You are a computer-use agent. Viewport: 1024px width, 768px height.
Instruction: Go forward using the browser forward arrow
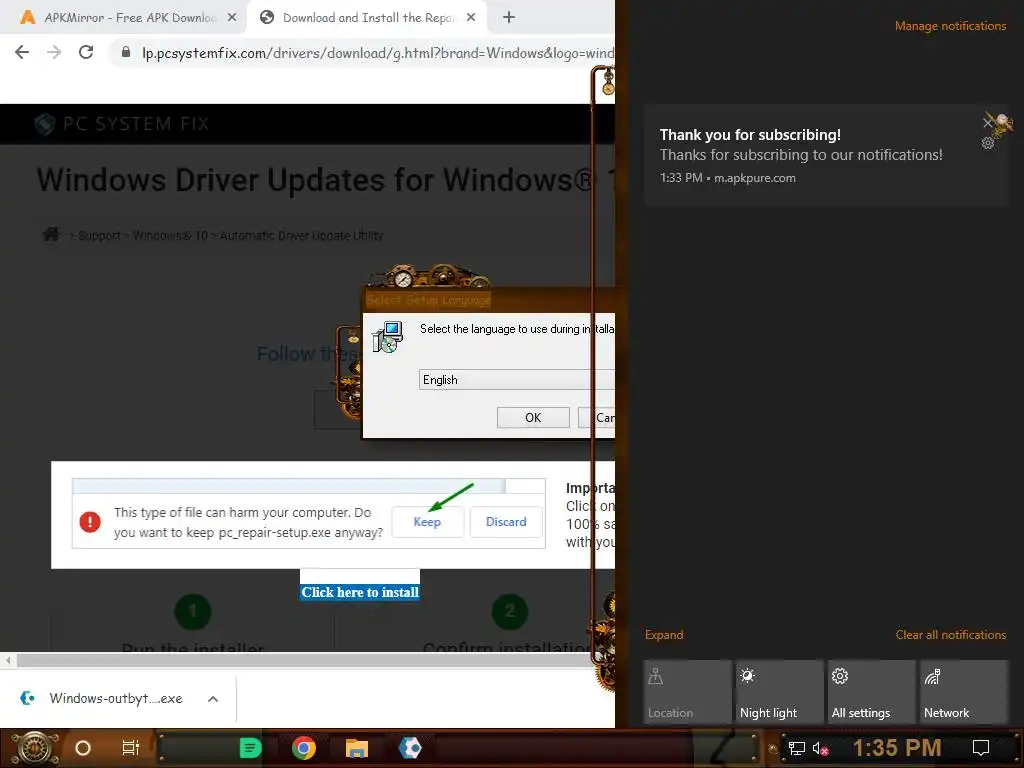pos(54,52)
